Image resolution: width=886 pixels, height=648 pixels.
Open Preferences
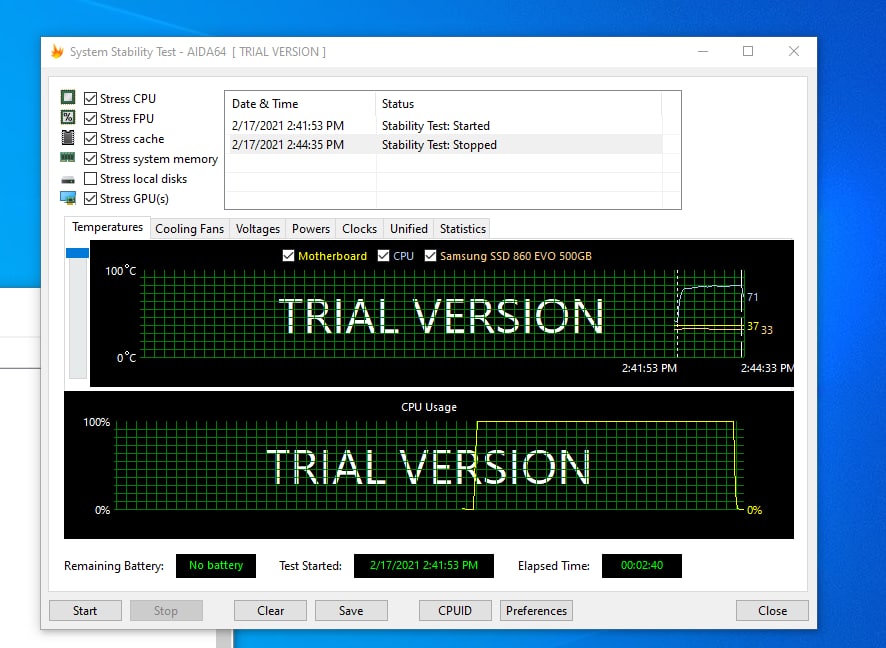pos(536,611)
